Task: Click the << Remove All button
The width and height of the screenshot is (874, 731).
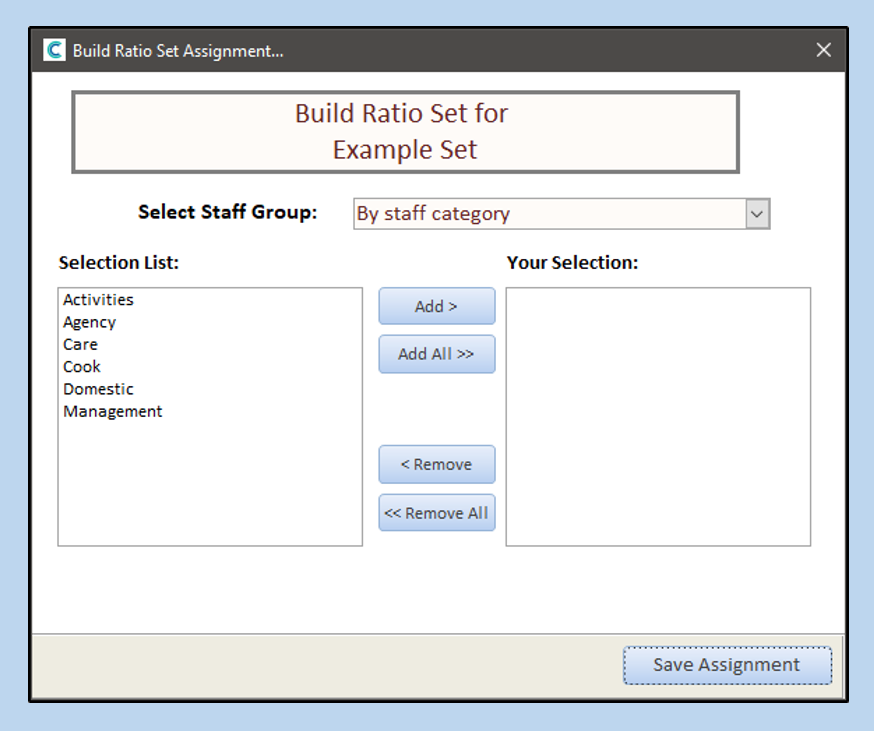Action: point(436,513)
